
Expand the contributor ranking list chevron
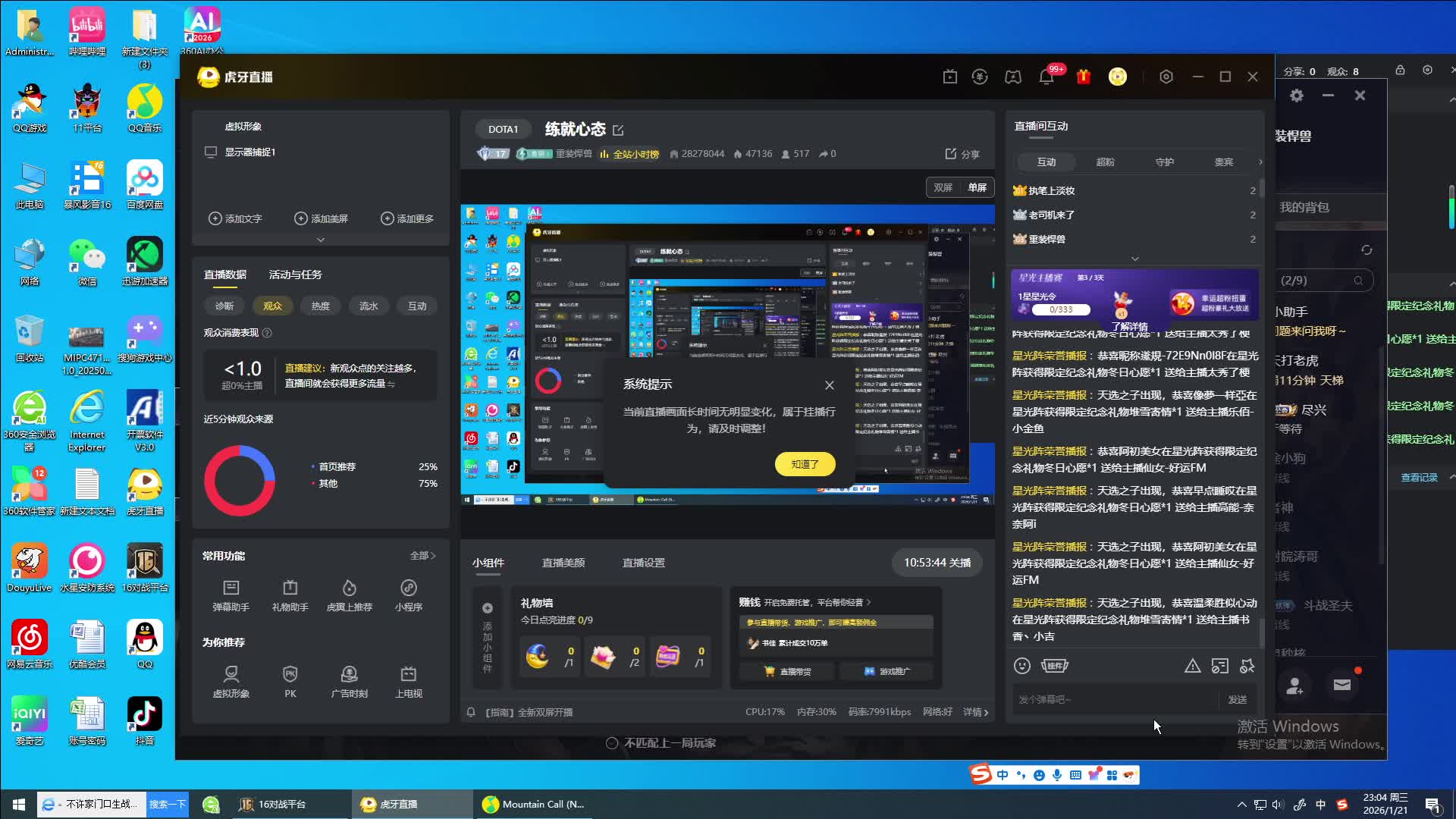[1134, 259]
